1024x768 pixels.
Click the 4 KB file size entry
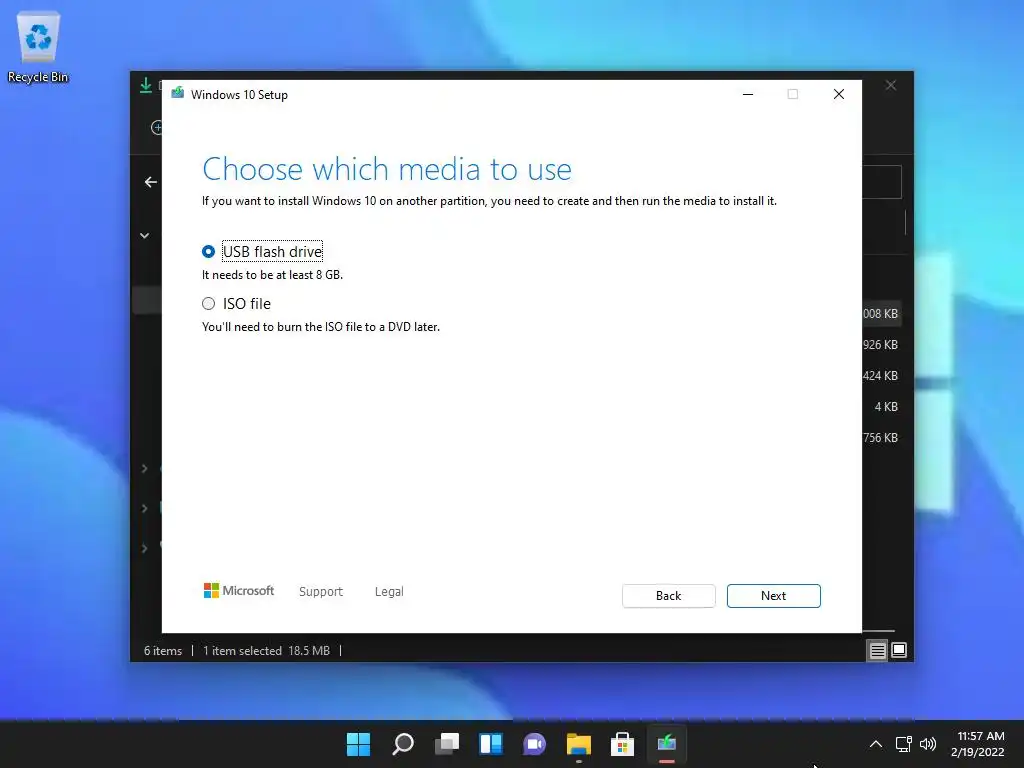(x=886, y=407)
